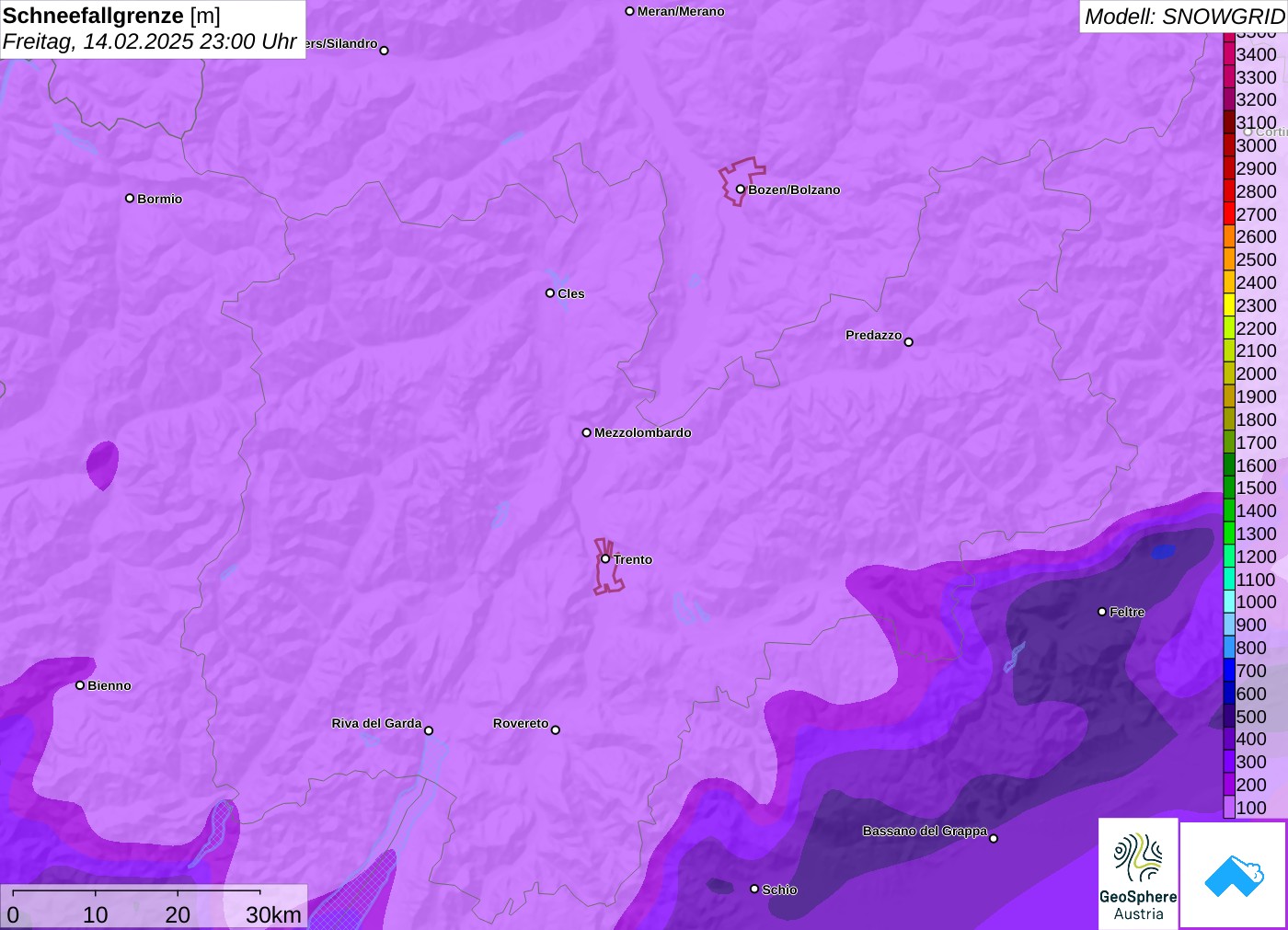The height and width of the screenshot is (930, 1288).
Task: Pick the 1000 m legend color swatch
Action: (1229, 602)
